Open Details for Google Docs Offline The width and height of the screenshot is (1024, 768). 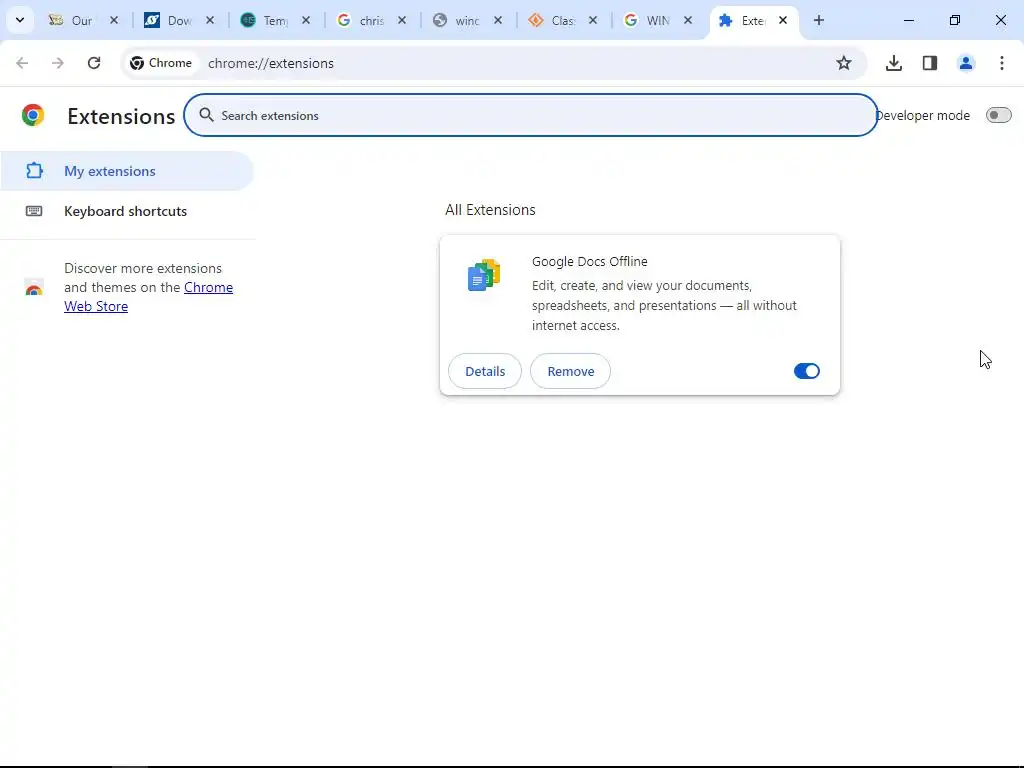[485, 371]
